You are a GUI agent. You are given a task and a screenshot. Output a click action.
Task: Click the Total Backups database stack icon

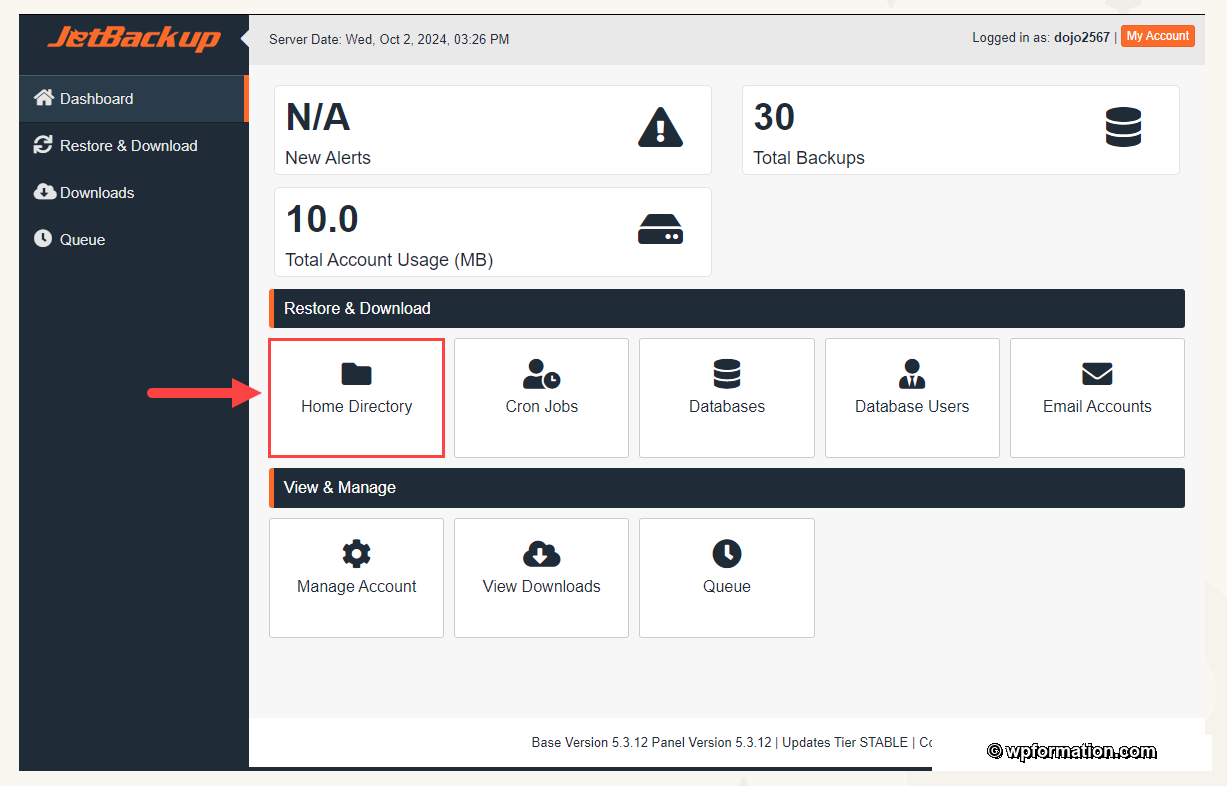coord(1123,128)
